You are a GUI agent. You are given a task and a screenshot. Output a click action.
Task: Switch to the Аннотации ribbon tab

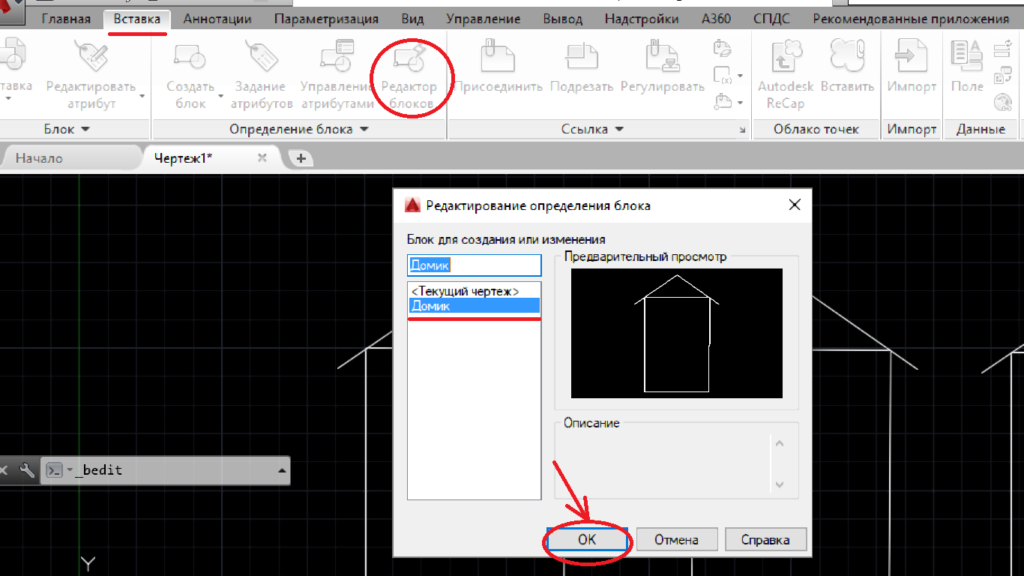click(x=217, y=19)
